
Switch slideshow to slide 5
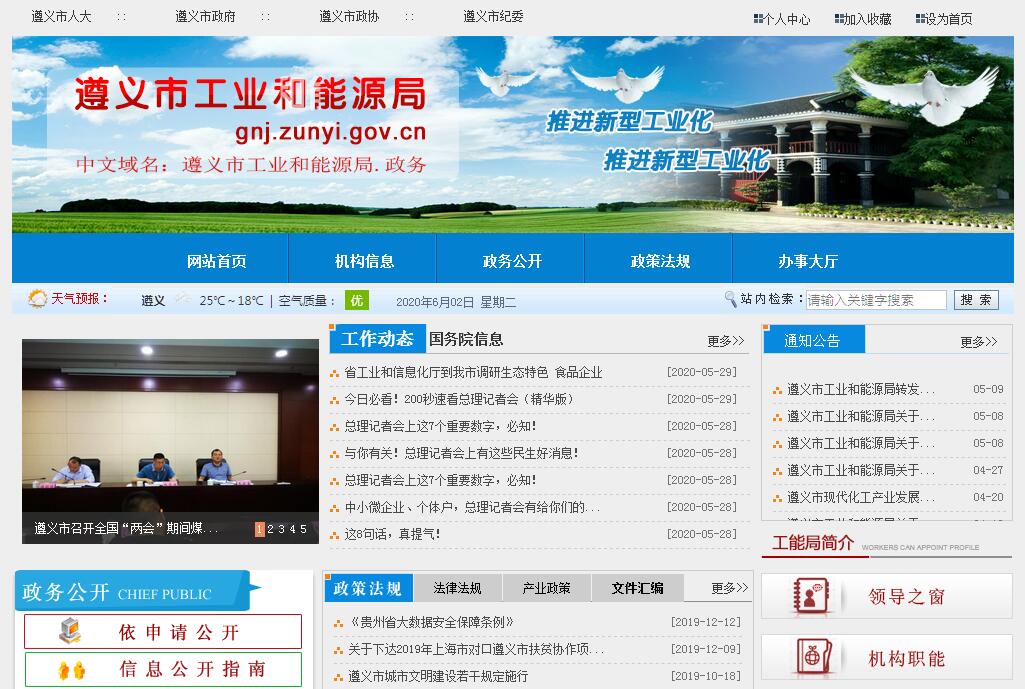(x=304, y=529)
